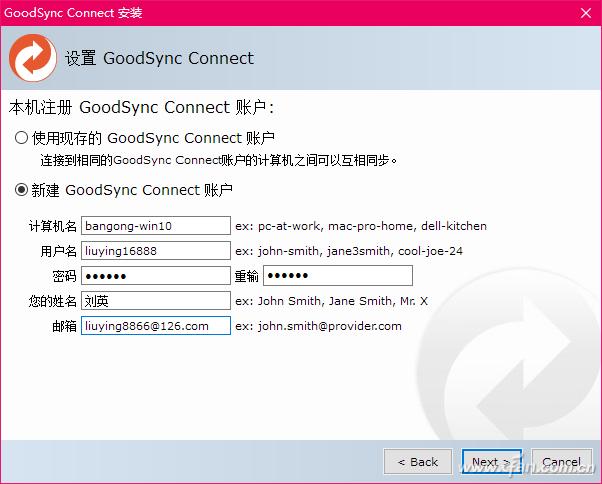
Task: Click the heading 本机注册 GoodSync Connect 账户
Action: pos(141,107)
